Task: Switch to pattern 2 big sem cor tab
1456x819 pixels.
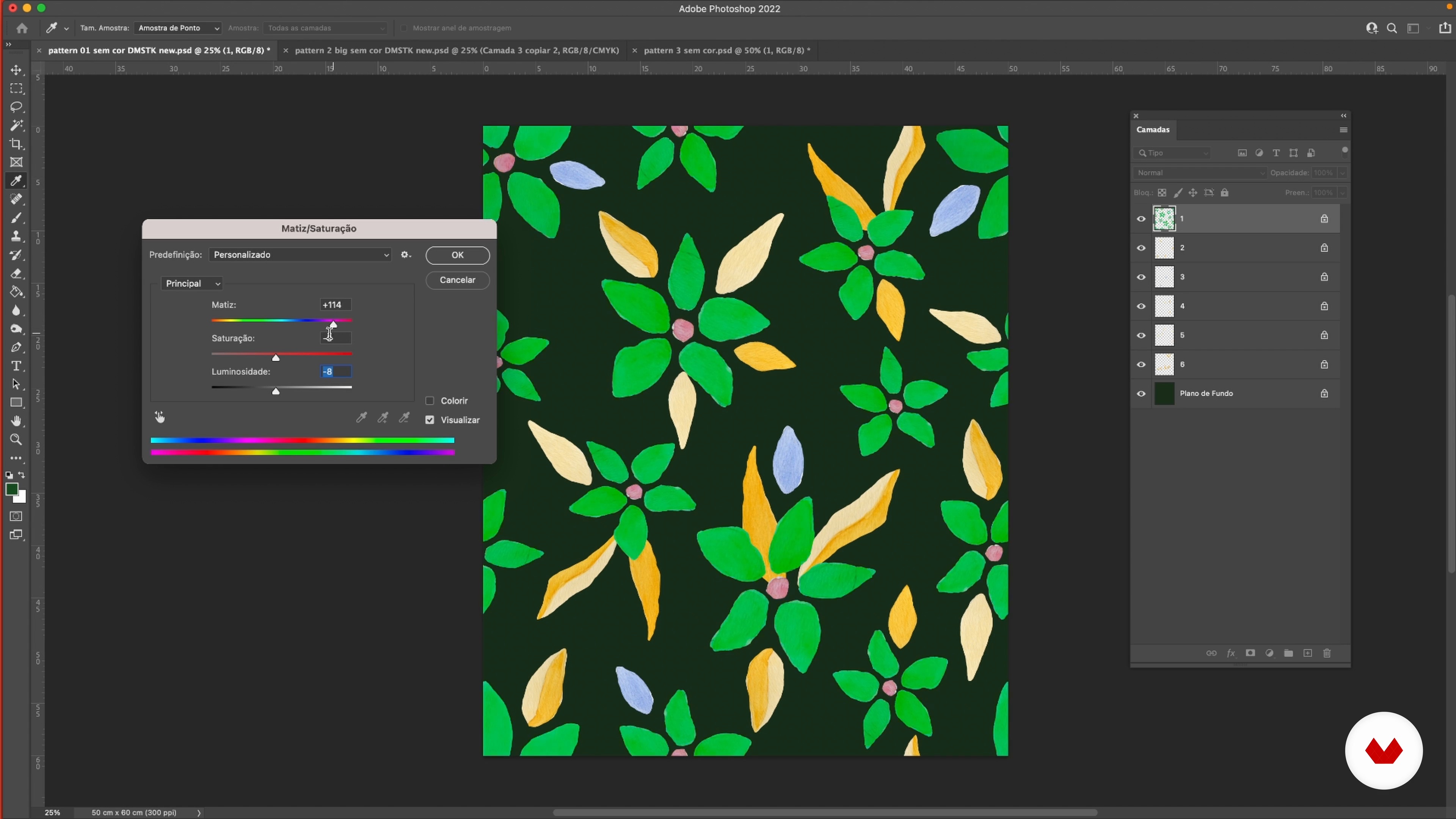Action: click(x=457, y=50)
